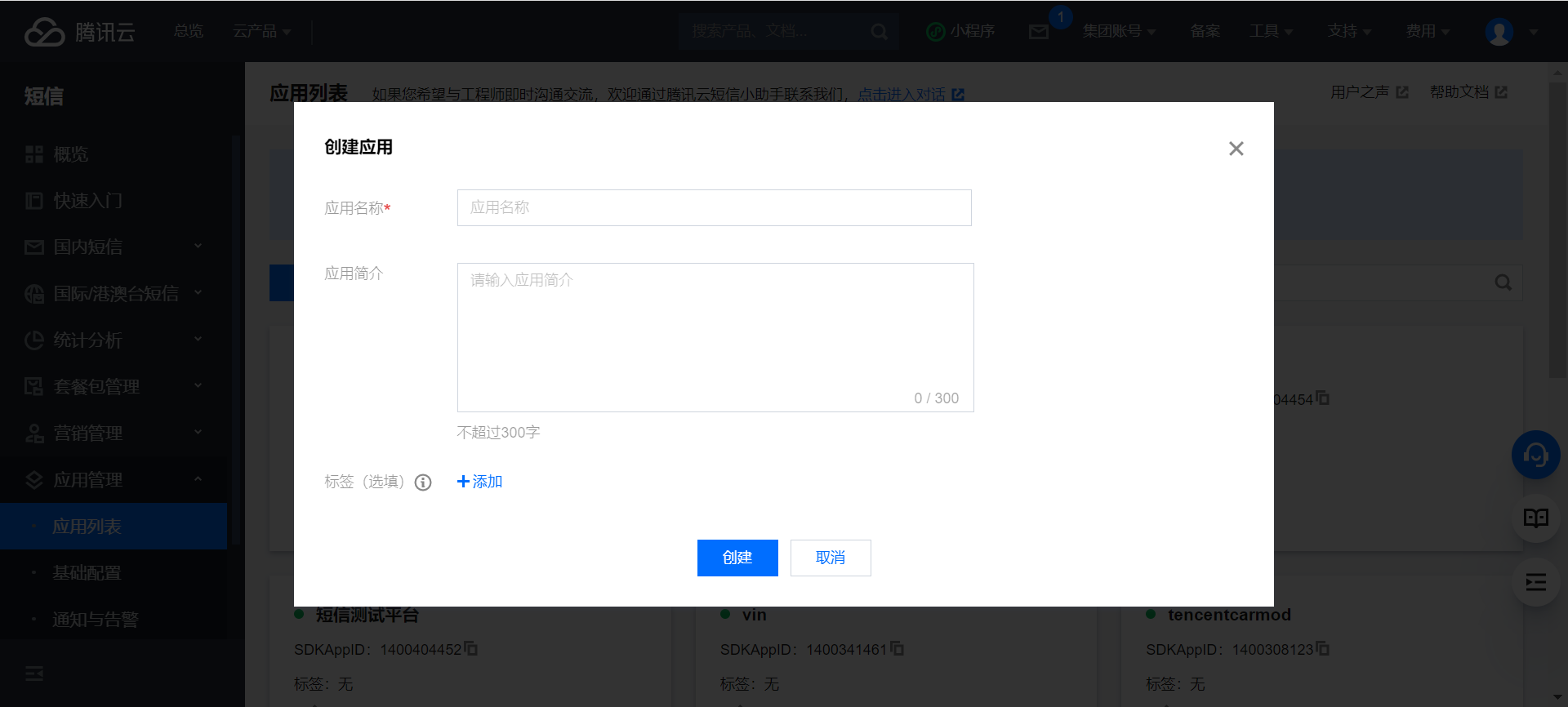
Task: Open 小程序 in the top bar
Action: 961,31
